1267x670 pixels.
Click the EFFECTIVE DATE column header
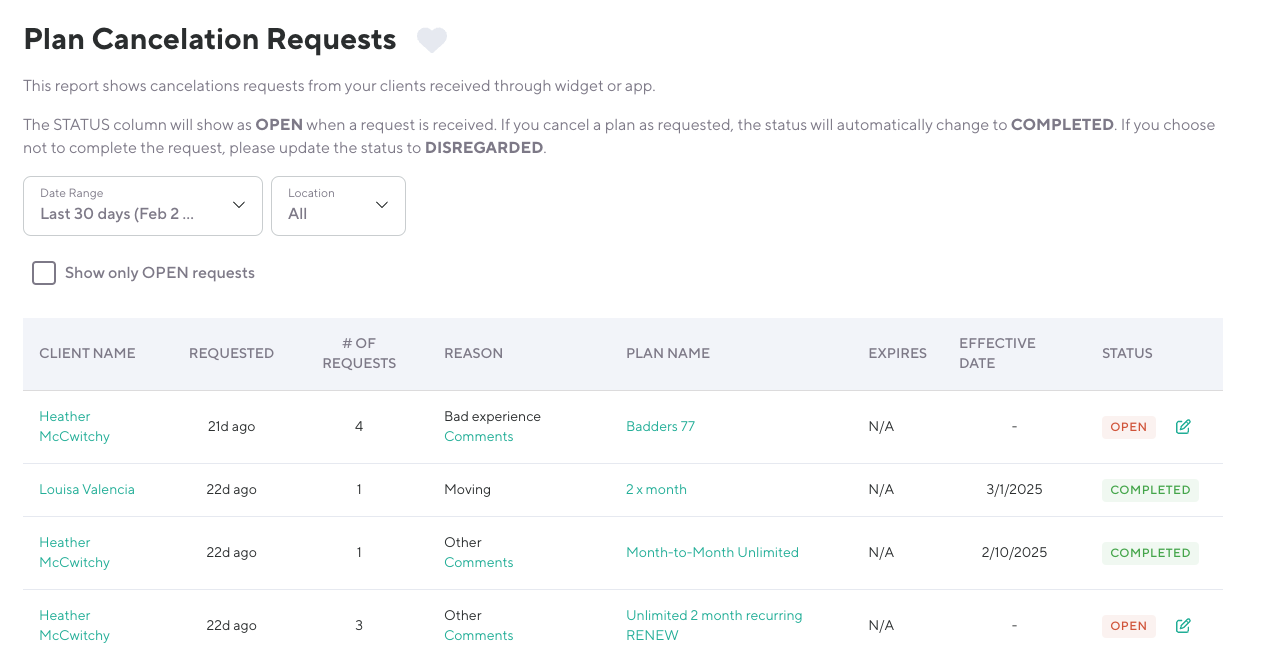pos(997,353)
